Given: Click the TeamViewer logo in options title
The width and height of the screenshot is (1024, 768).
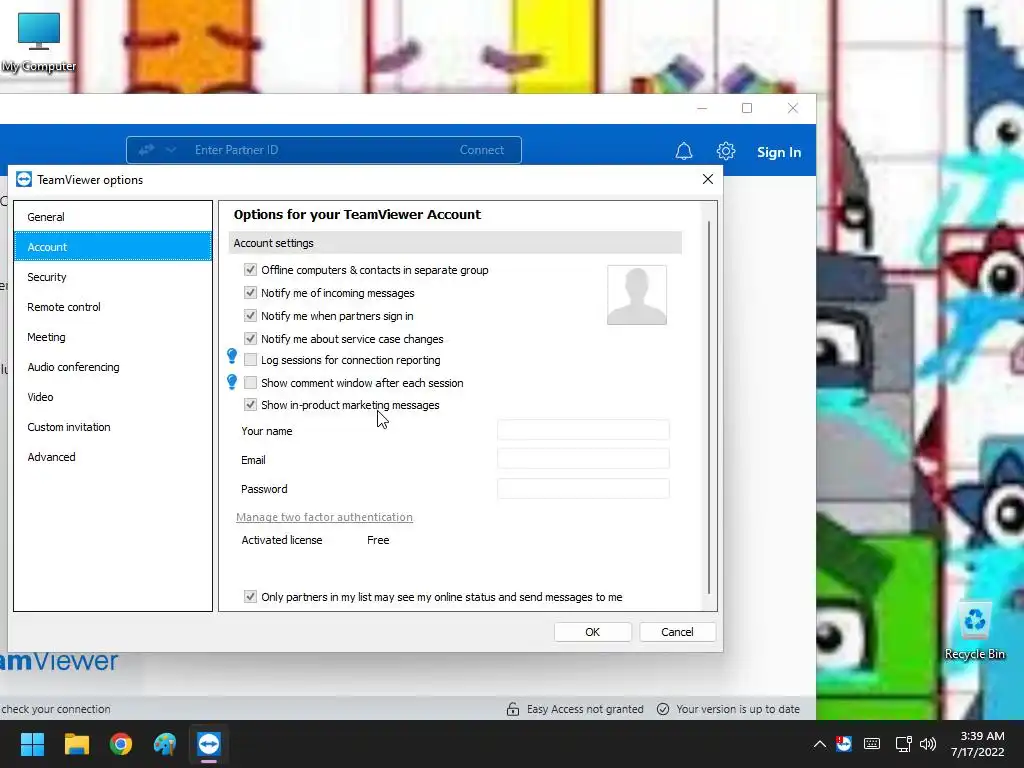Looking at the screenshot, I should click(x=24, y=180).
